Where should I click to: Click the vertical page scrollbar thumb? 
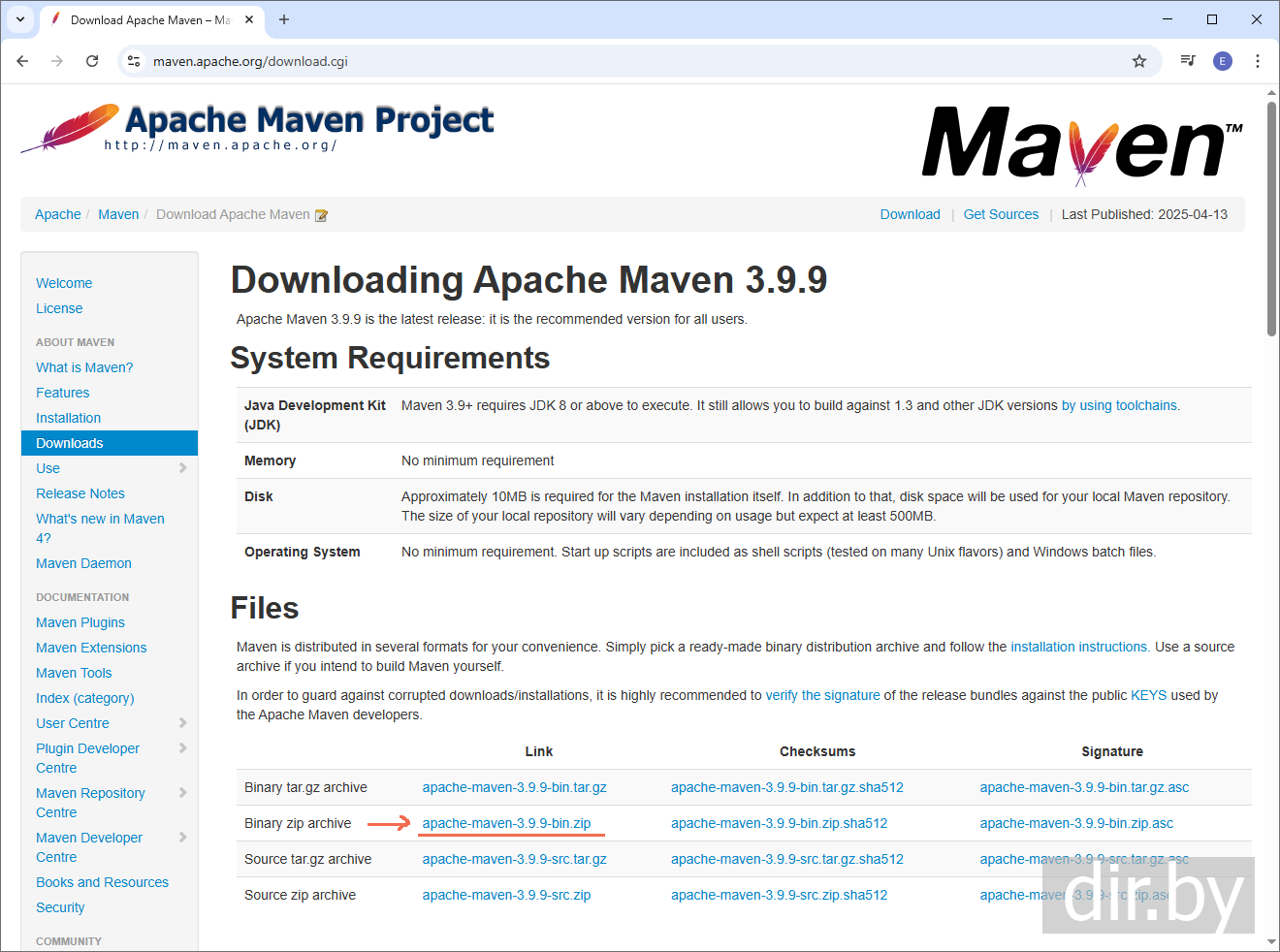pyautogui.click(x=1271, y=218)
